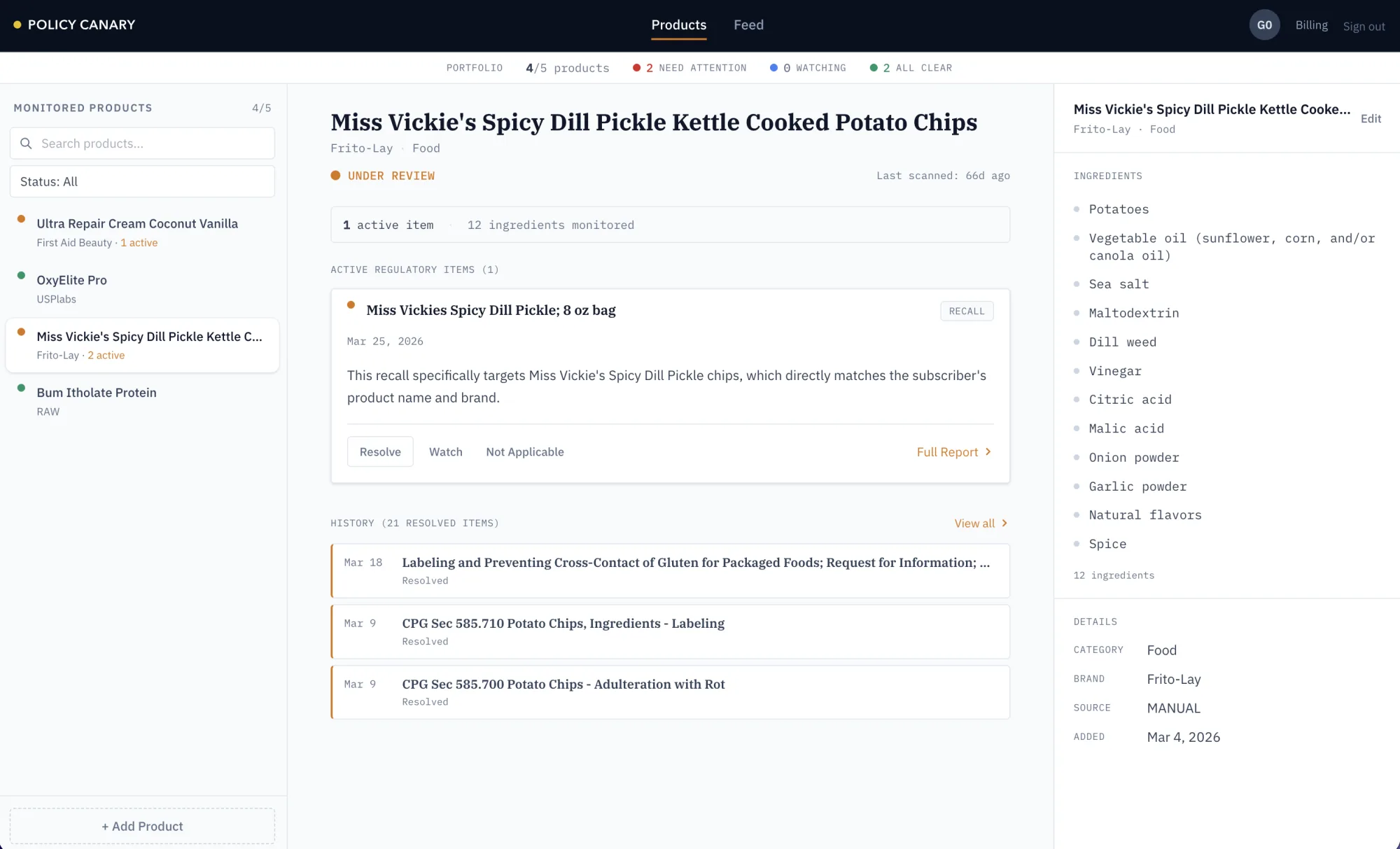Click the Policy Canary logo
Viewport: 1400px width, 849px height.
[x=74, y=24]
